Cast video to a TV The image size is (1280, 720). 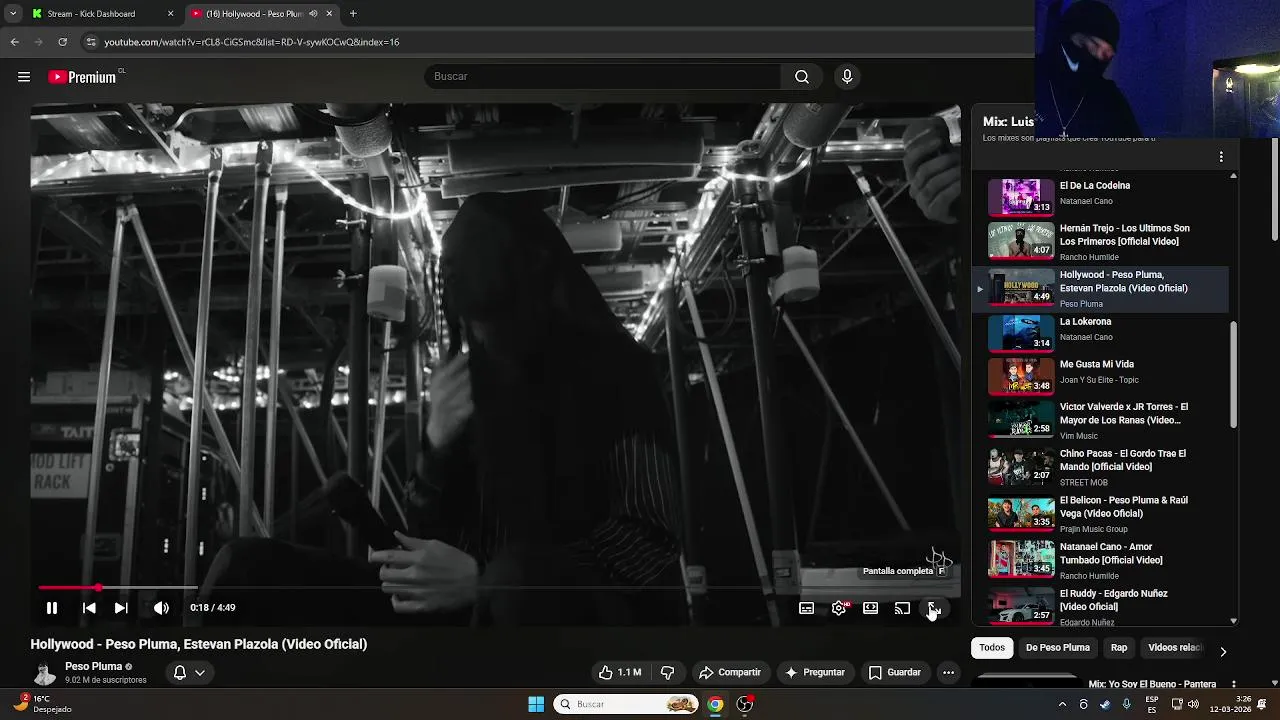pyautogui.click(x=902, y=608)
